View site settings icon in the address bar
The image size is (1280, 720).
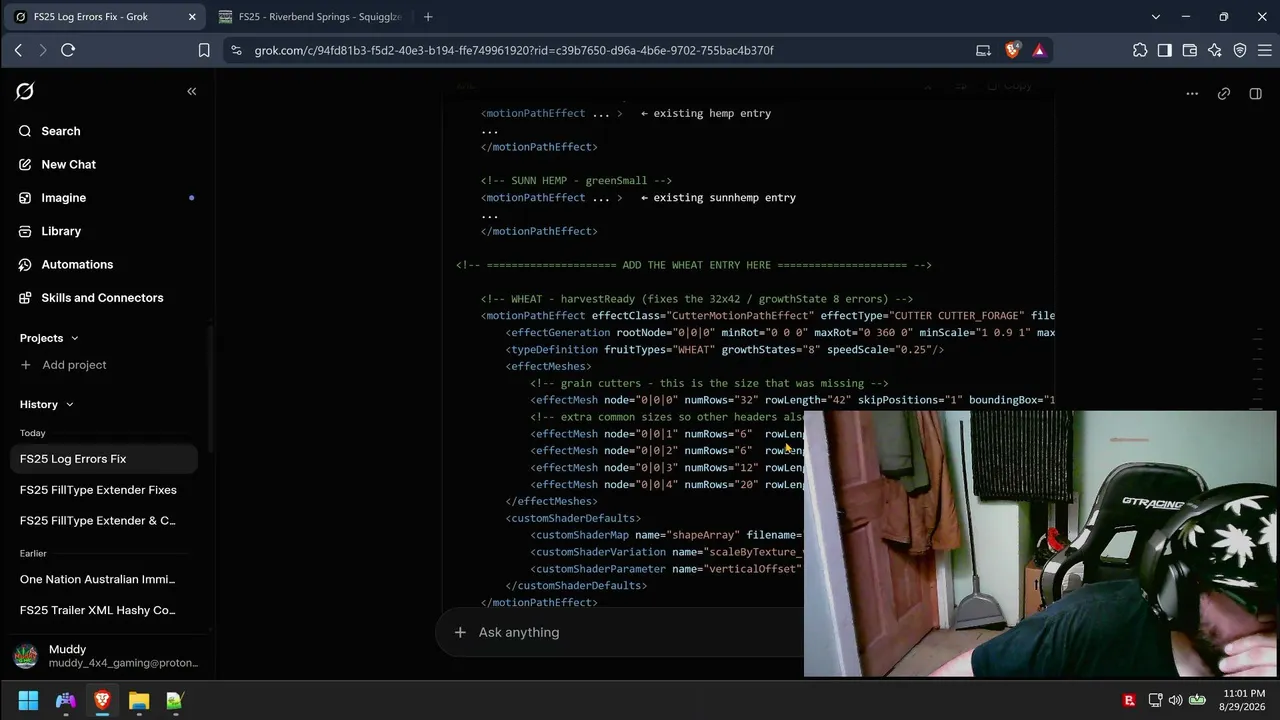pyautogui.click(x=236, y=50)
